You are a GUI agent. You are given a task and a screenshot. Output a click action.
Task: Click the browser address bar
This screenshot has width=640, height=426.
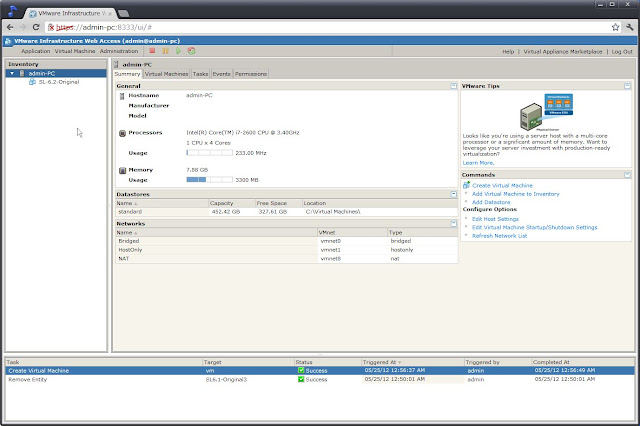331,27
